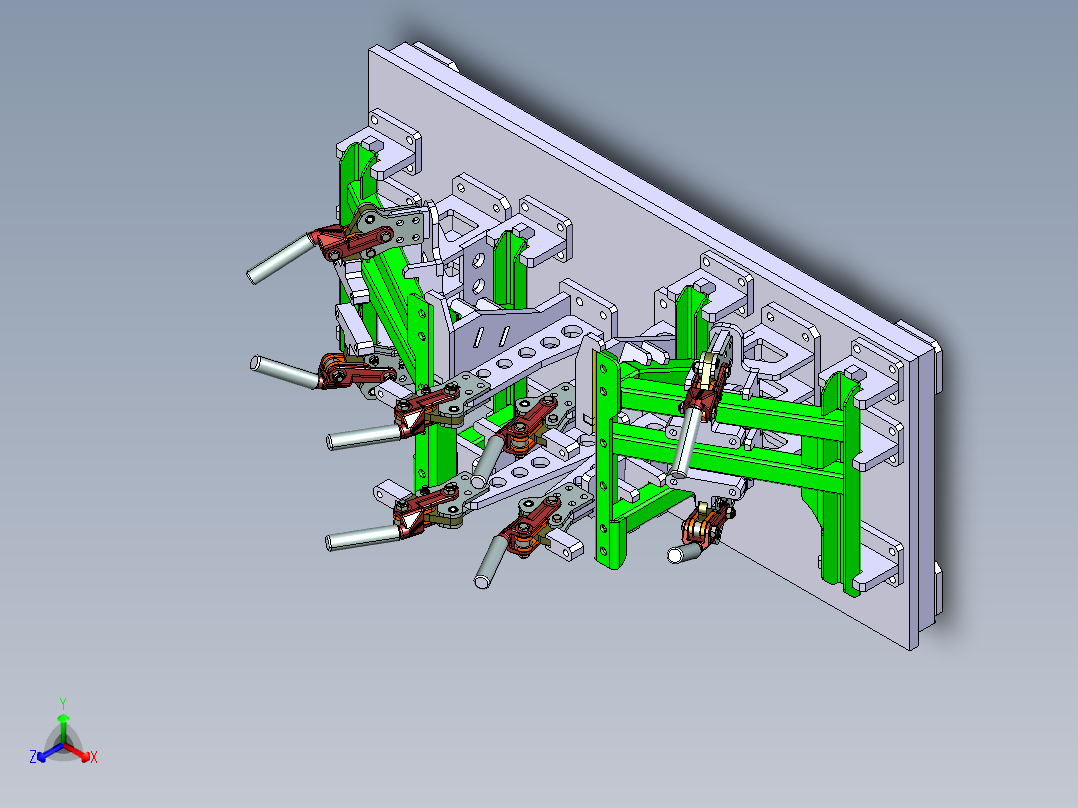
Task: Select the rightmost green vertical frame
Action: [x=840, y=483]
